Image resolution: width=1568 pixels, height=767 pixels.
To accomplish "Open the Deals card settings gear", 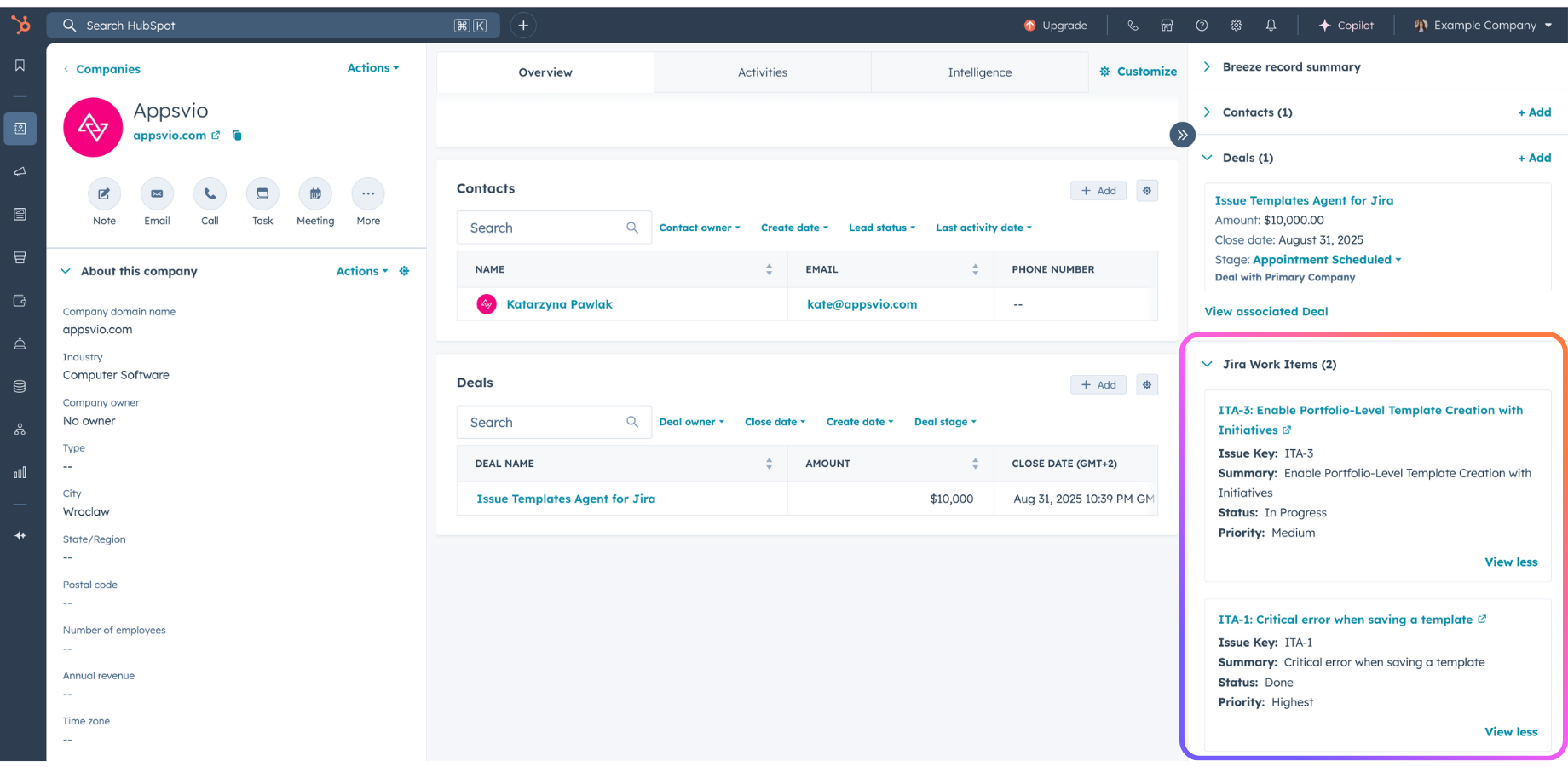I will coord(1147,385).
